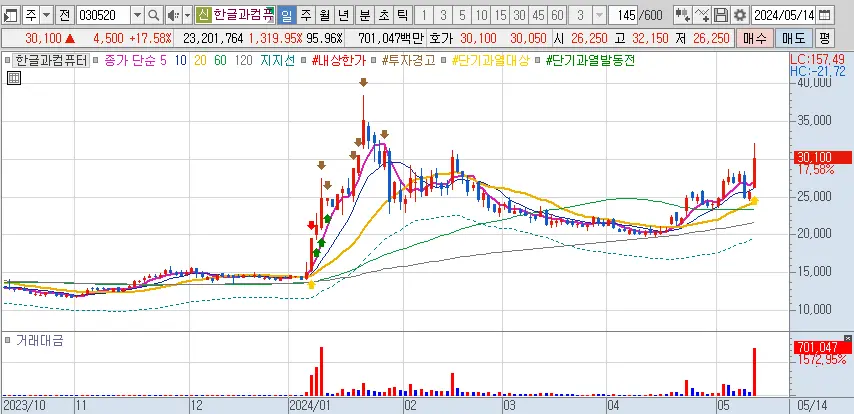Screen dimensions: 854x414
Task: Click the 지지선 support line label
Action: (x=277, y=60)
